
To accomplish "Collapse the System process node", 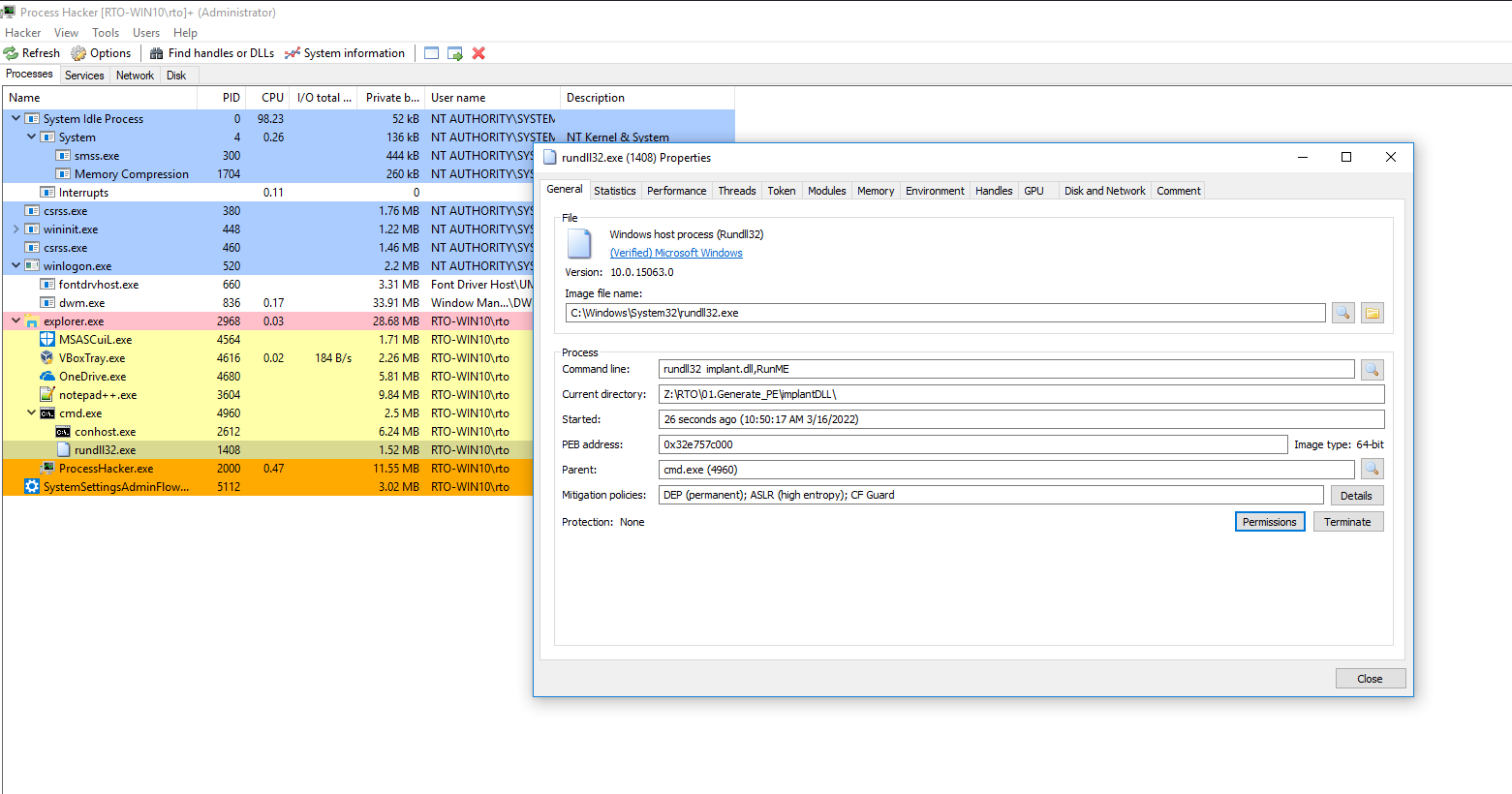I will coord(31,137).
